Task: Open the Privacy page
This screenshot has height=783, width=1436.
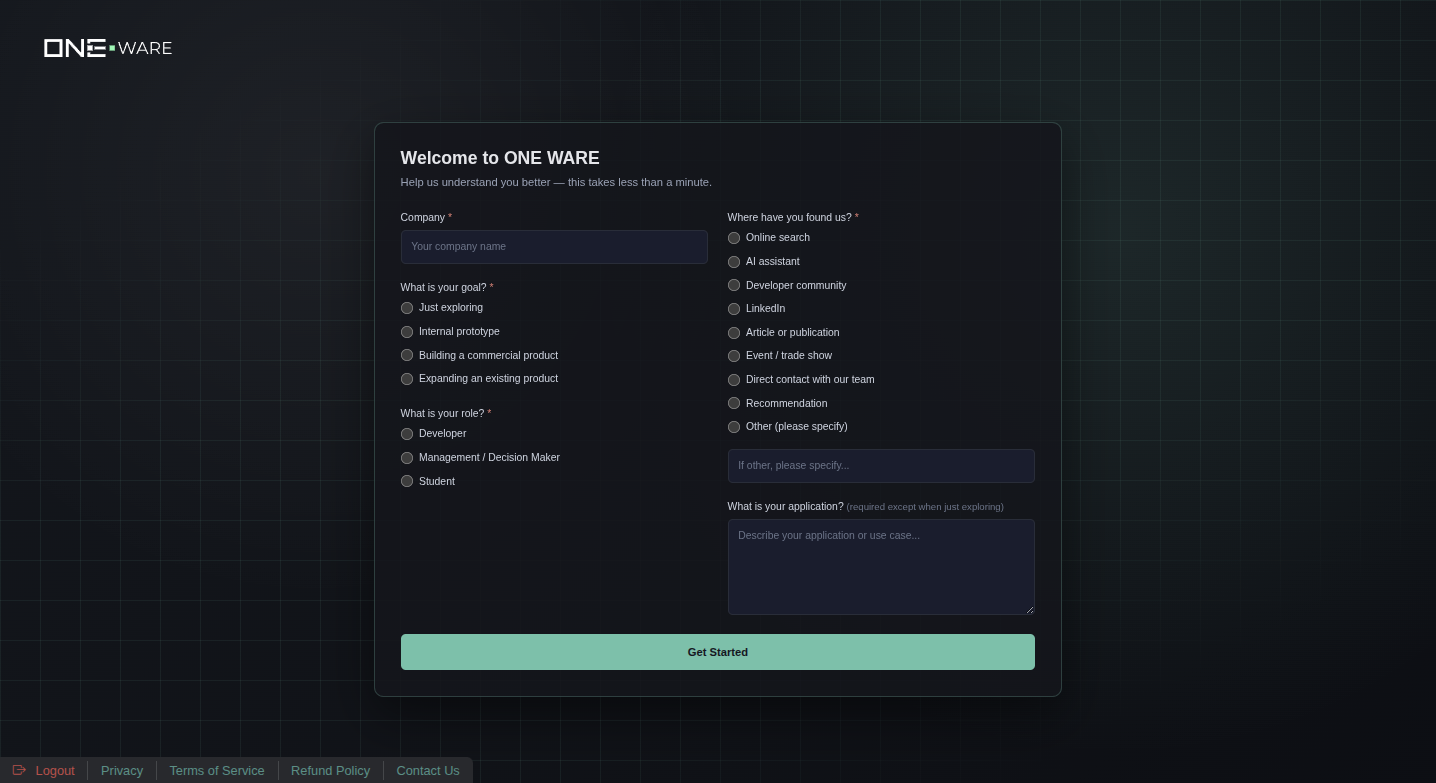Action: (121, 770)
